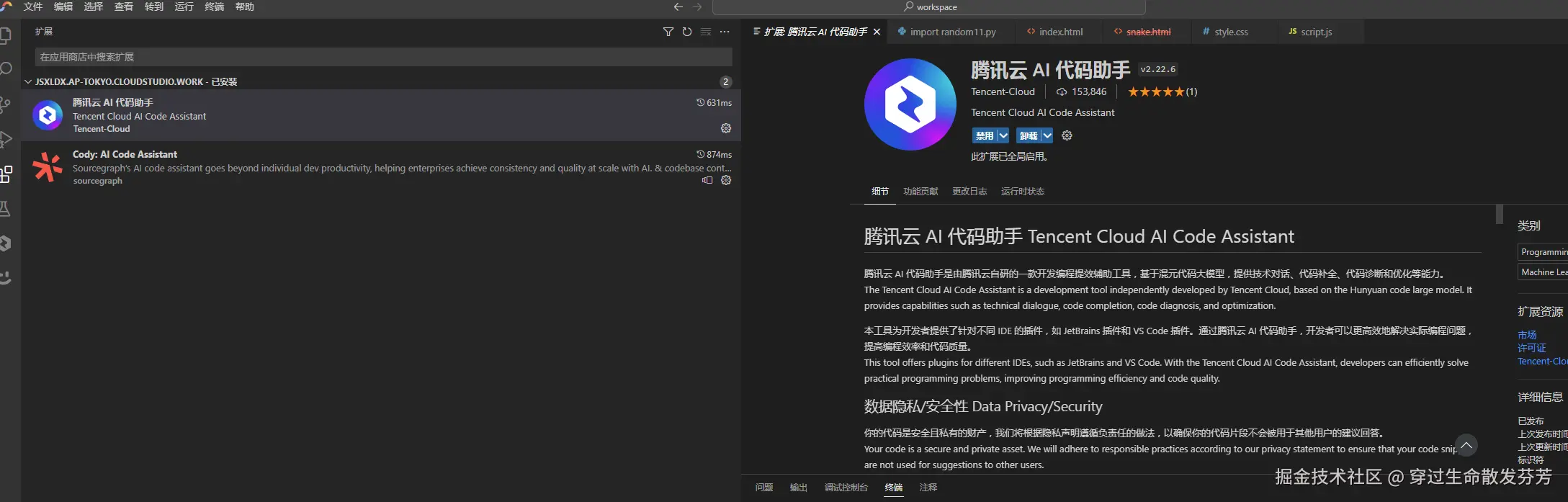Open the 转到 menu

coord(154,6)
